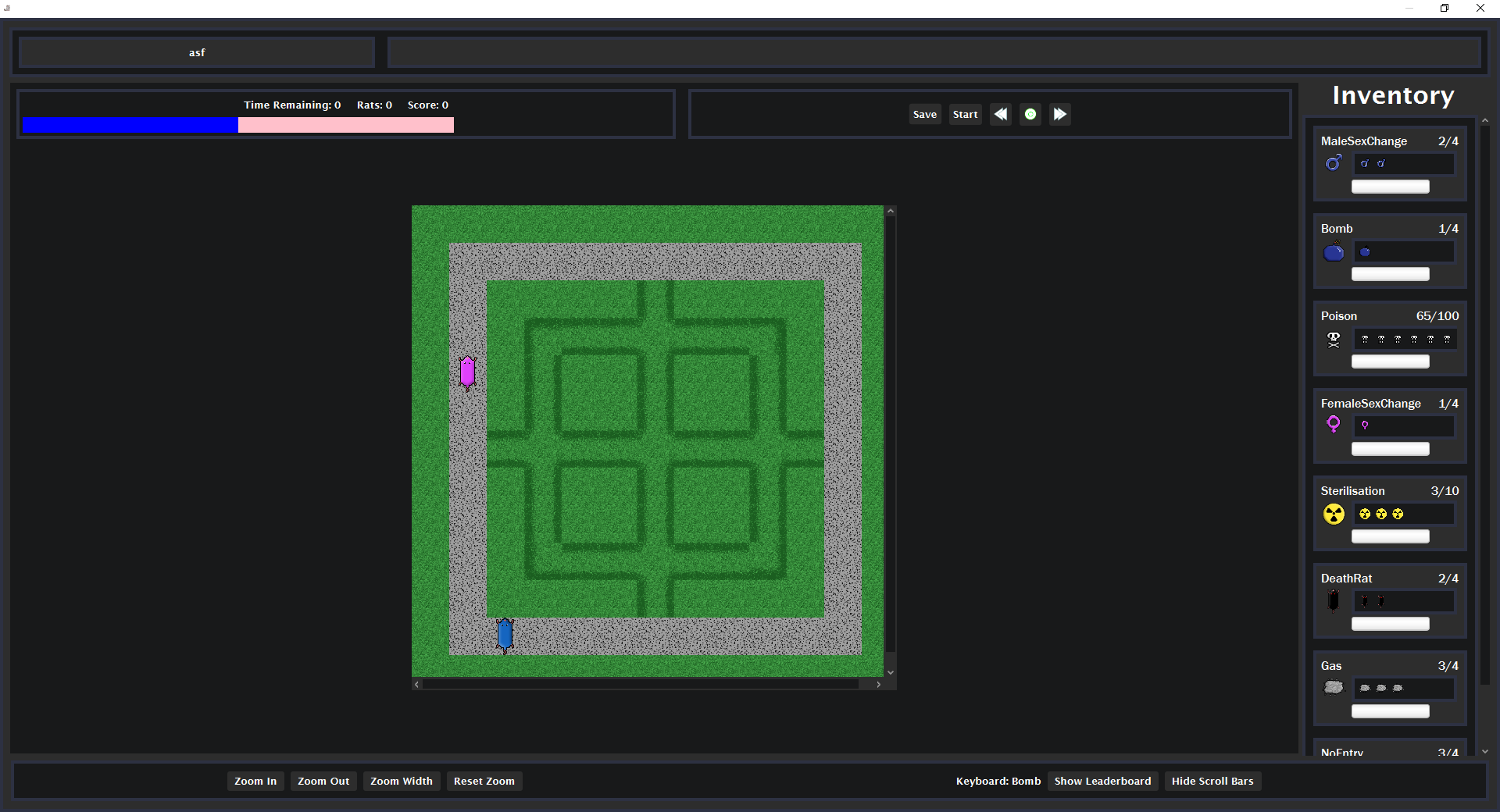
Task: Click the DeathRat label in inventory
Action: (1346, 579)
